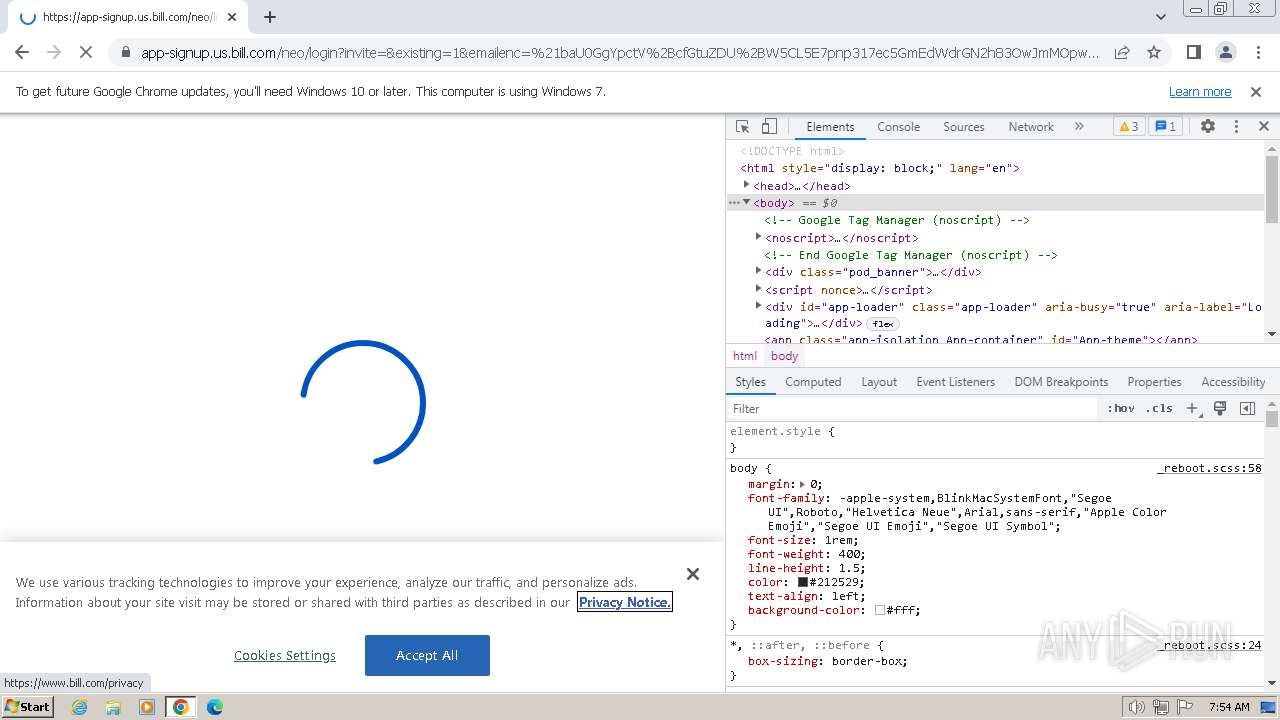Switch to the Elements tab

830,127
